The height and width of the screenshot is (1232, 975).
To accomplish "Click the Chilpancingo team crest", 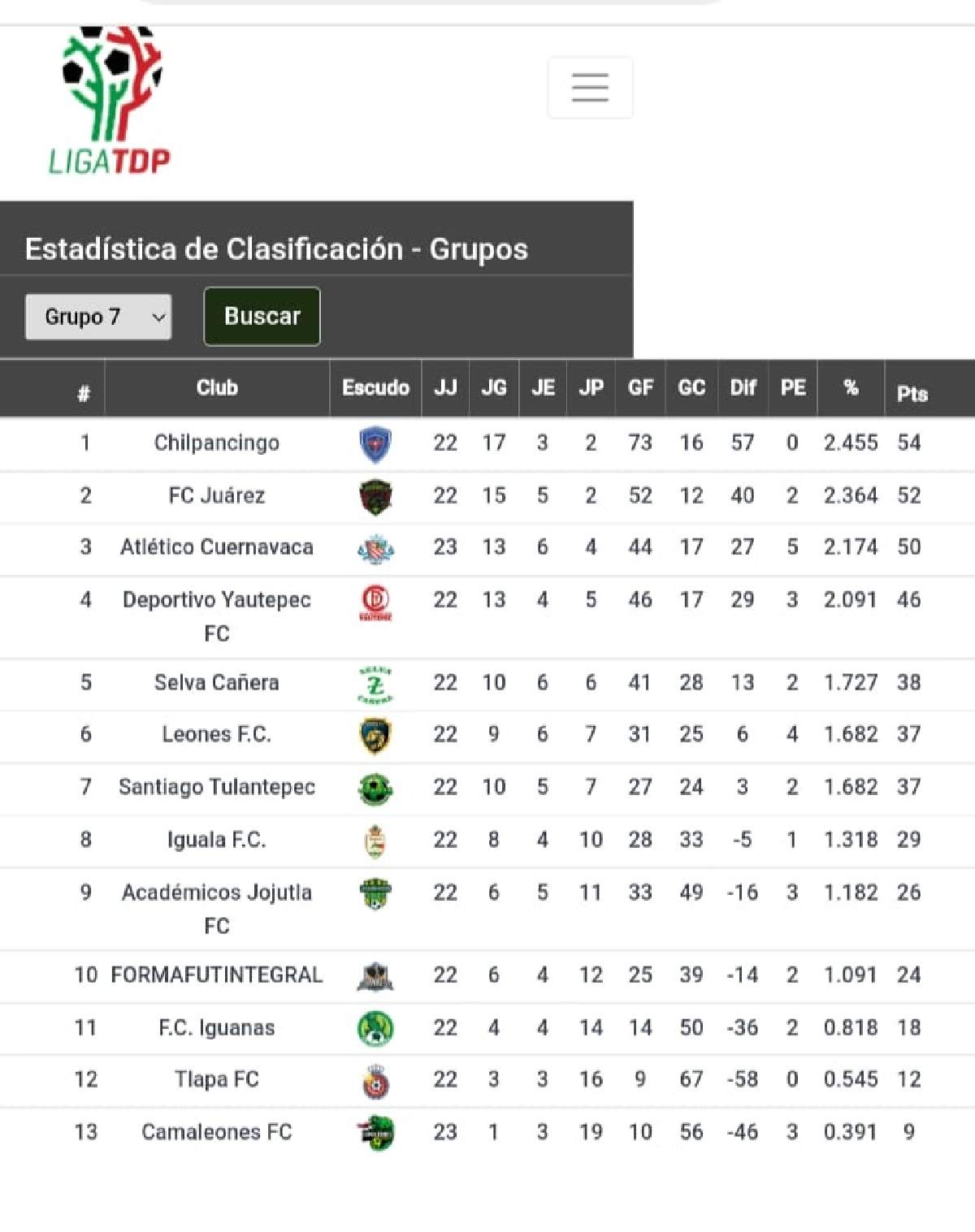I will pyautogui.click(x=375, y=444).
